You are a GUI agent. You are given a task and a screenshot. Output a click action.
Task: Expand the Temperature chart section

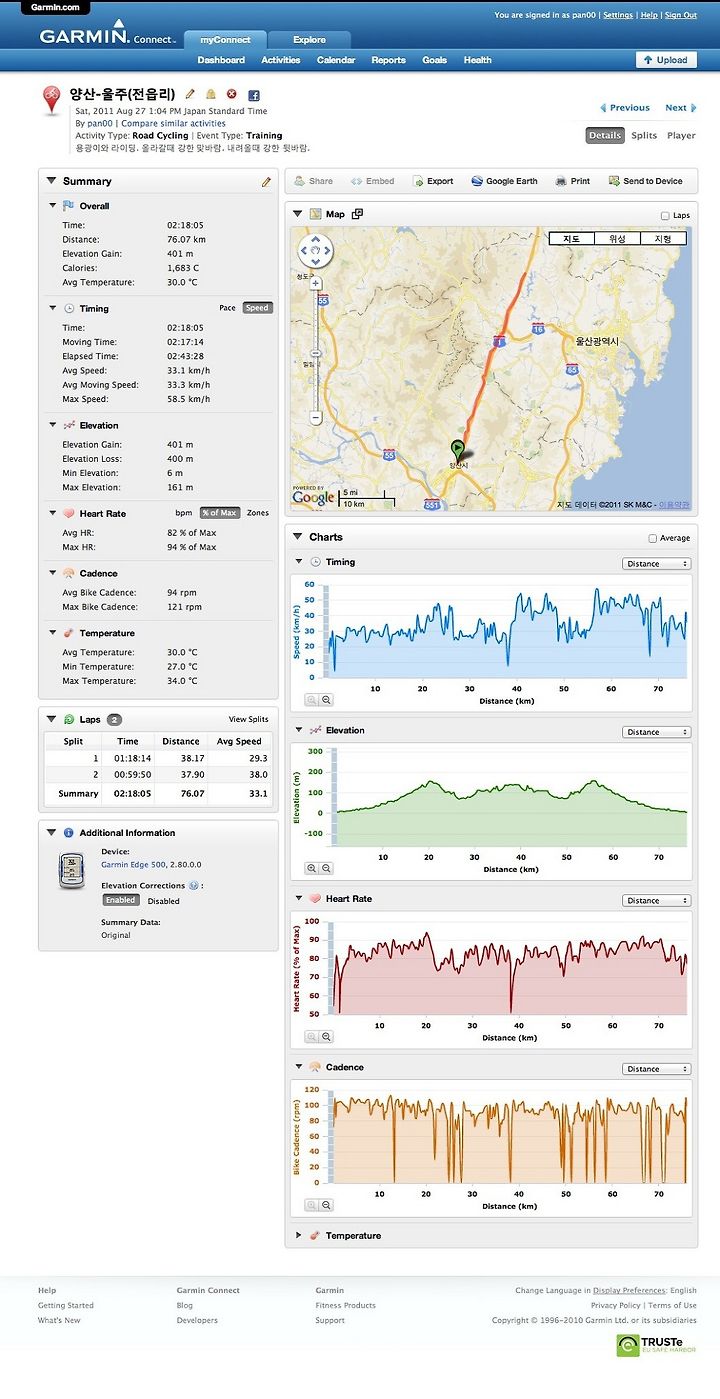click(298, 1236)
